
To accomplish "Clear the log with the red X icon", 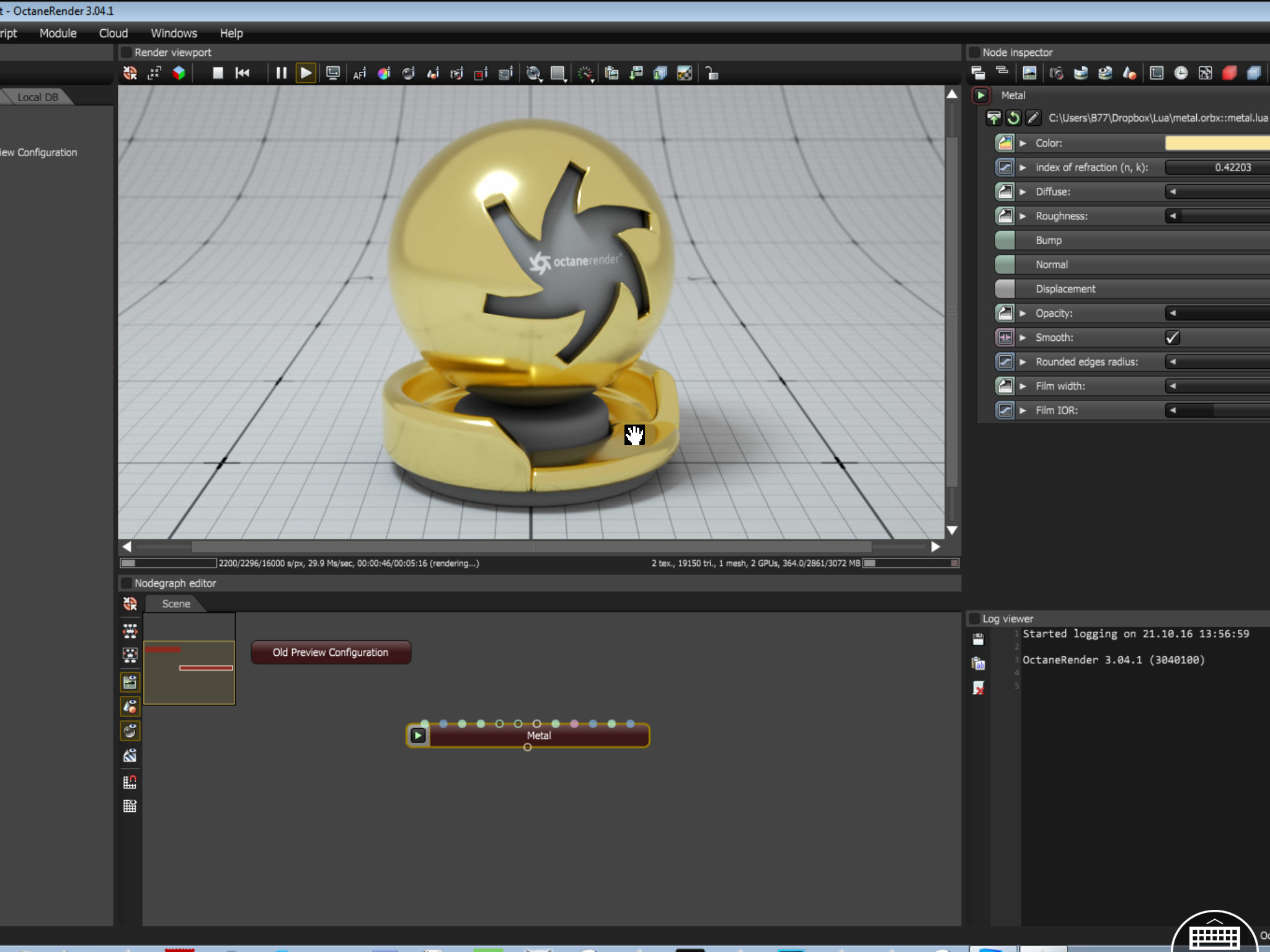I will pos(979,688).
